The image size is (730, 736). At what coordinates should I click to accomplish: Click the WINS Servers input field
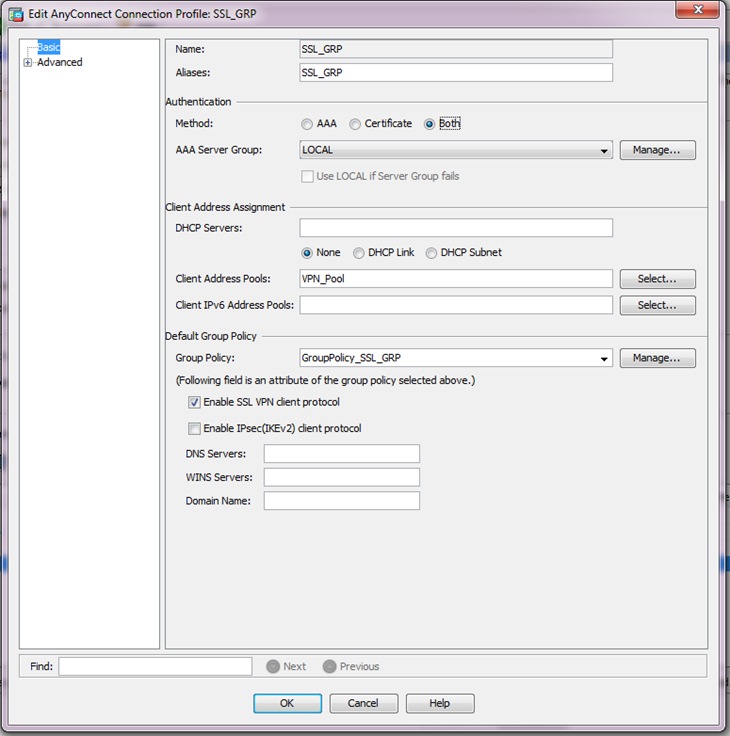(342, 477)
